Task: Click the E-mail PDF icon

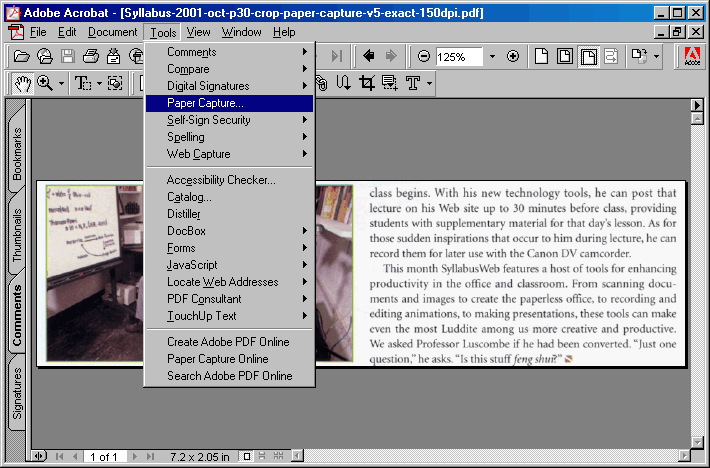Action: click(113, 56)
